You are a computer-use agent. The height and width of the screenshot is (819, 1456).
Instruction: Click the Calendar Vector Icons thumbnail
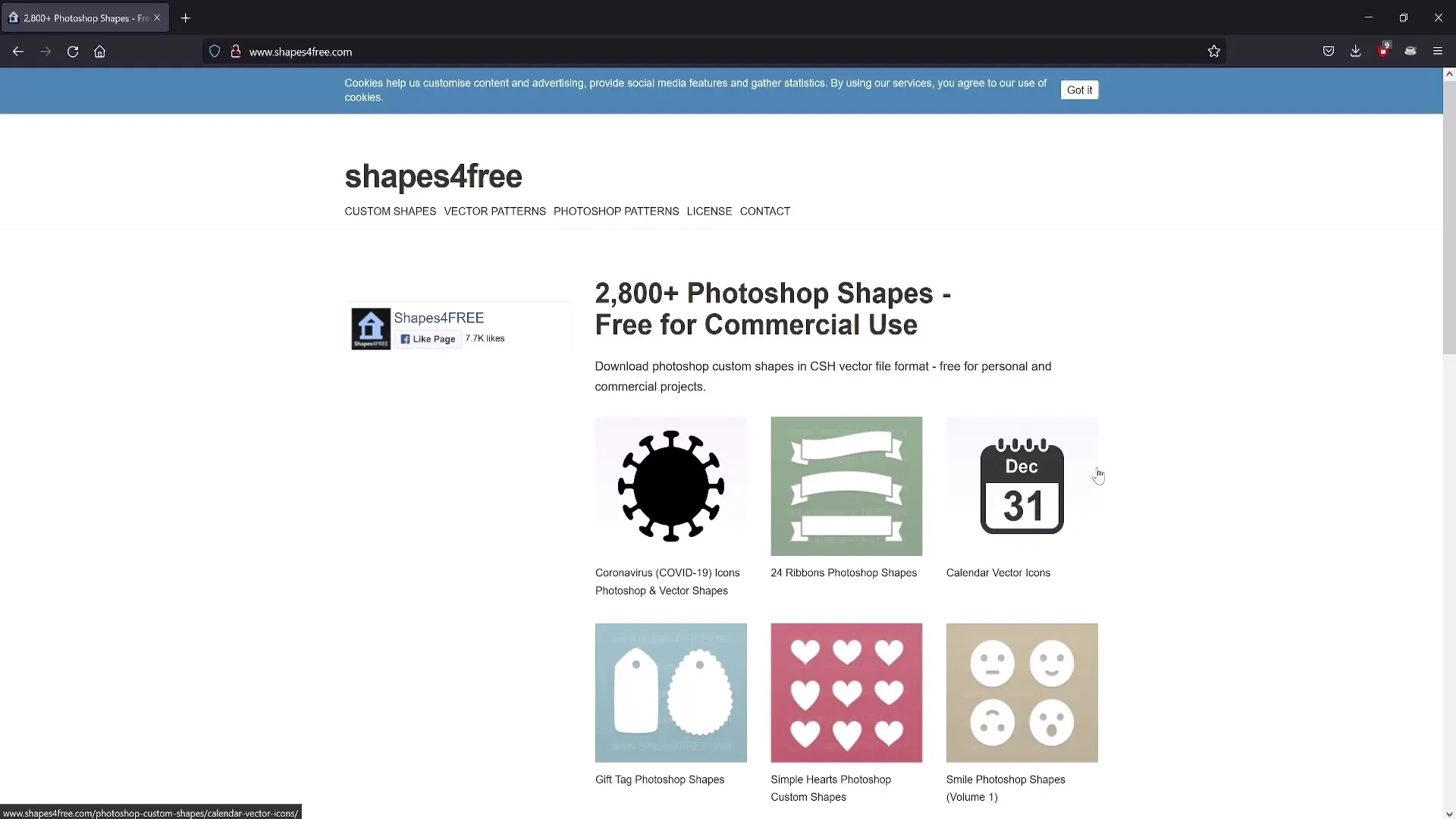[1022, 485]
